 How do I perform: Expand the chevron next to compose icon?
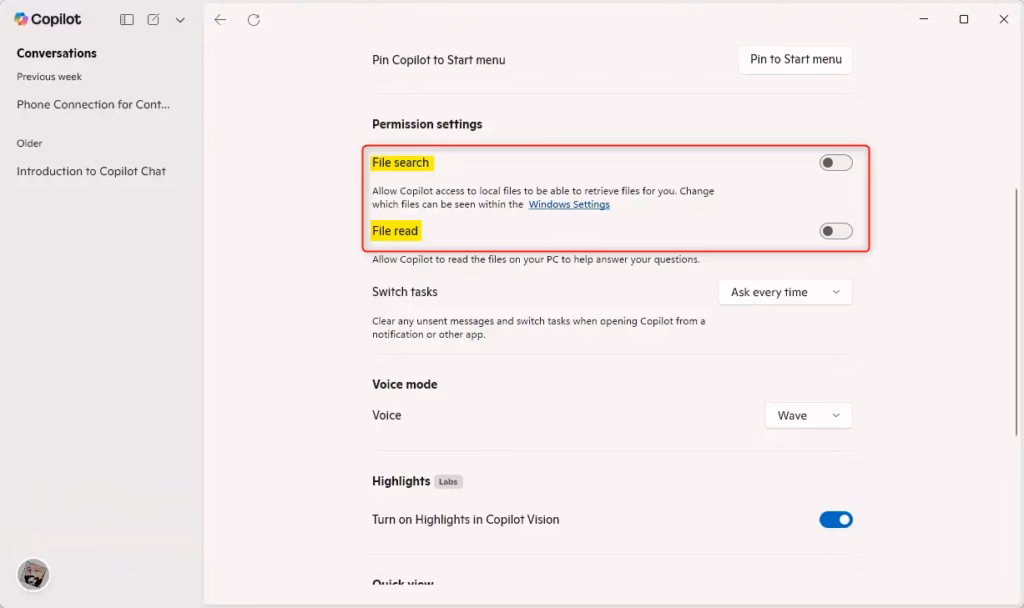click(x=180, y=20)
